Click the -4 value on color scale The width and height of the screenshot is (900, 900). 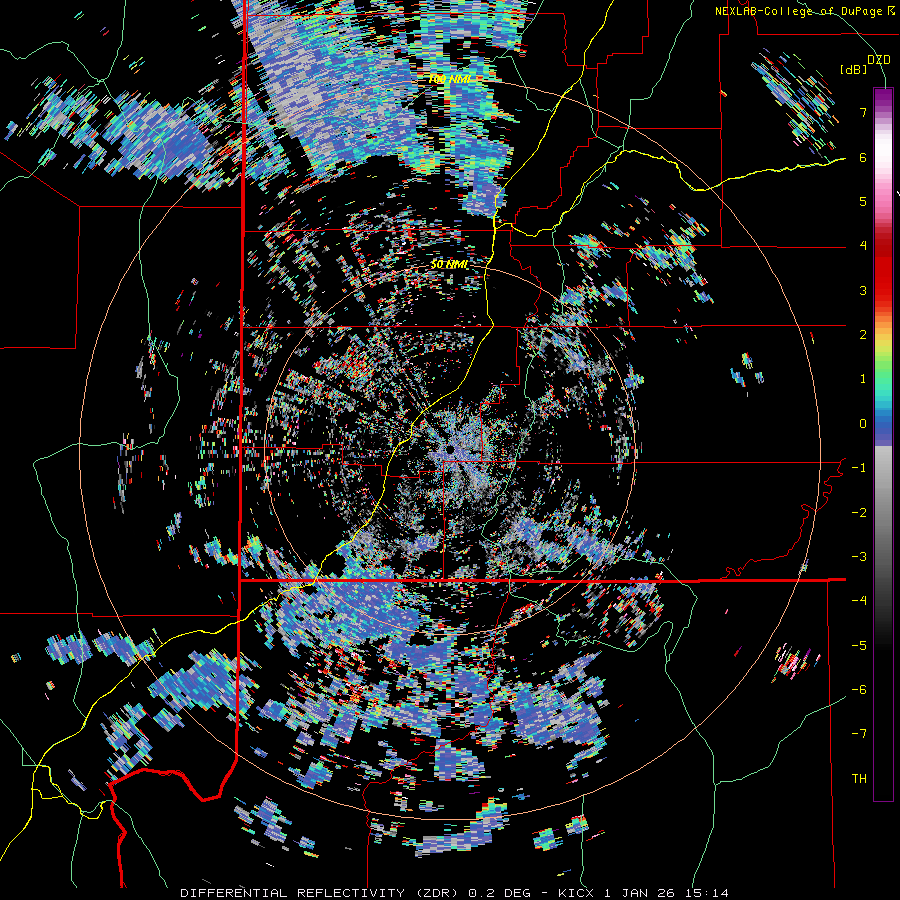pyautogui.click(x=859, y=601)
